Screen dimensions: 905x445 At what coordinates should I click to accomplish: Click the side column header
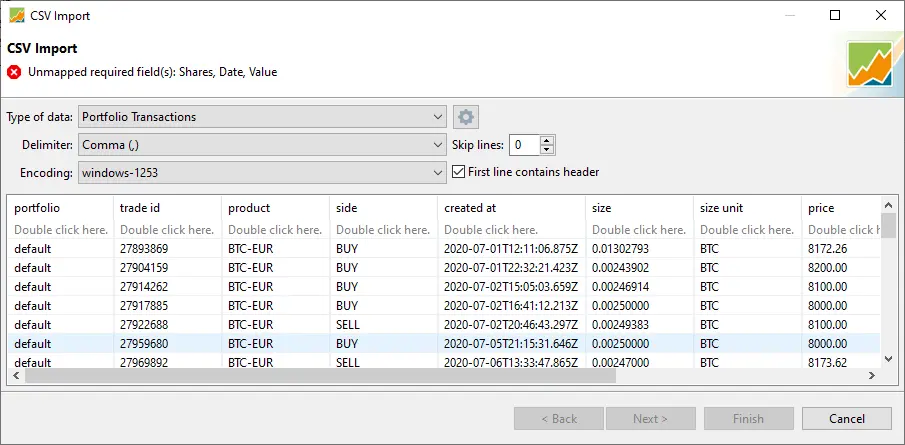pos(384,208)
